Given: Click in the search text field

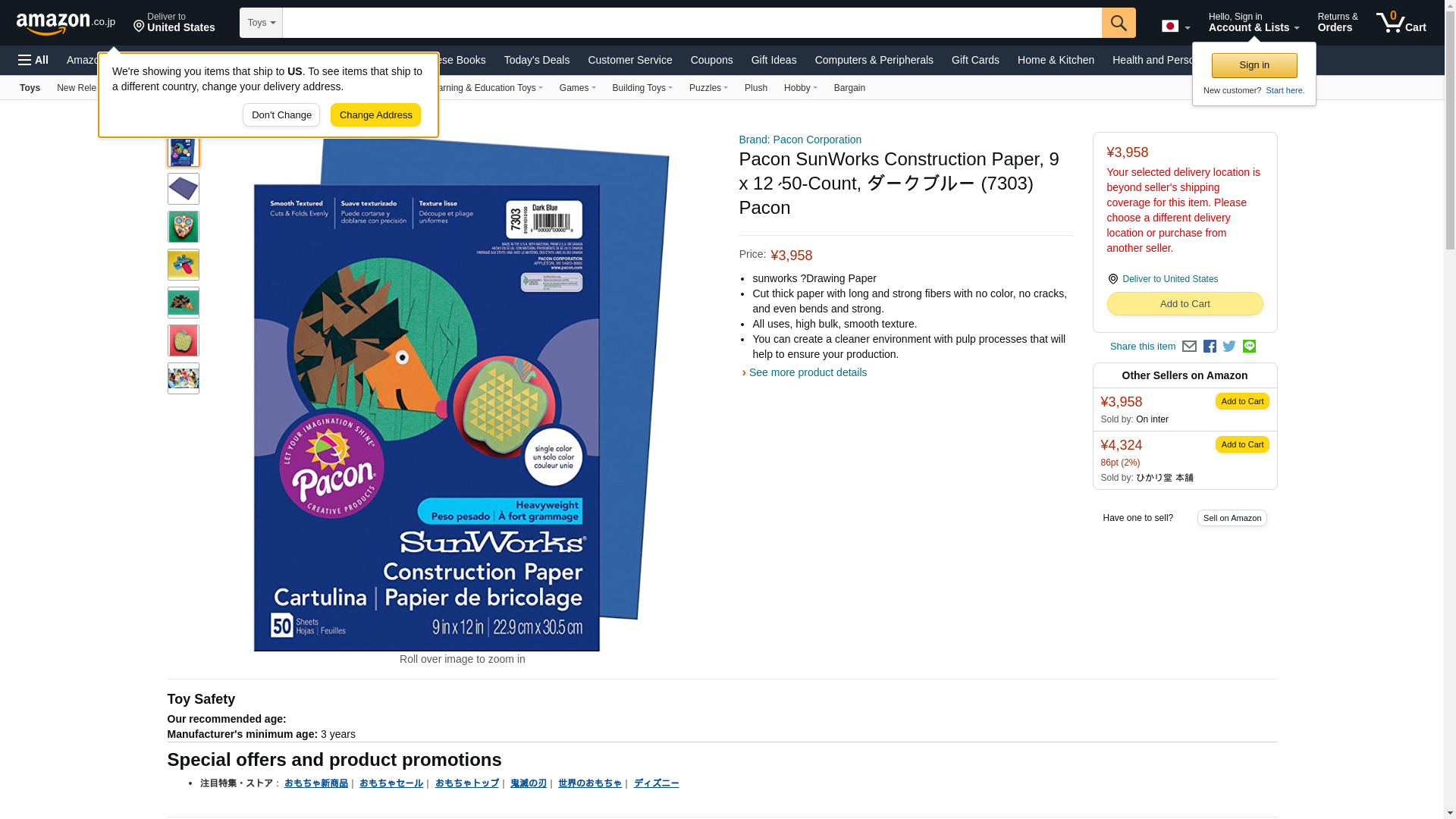Looking at the screenshot, I should point(692,23).
